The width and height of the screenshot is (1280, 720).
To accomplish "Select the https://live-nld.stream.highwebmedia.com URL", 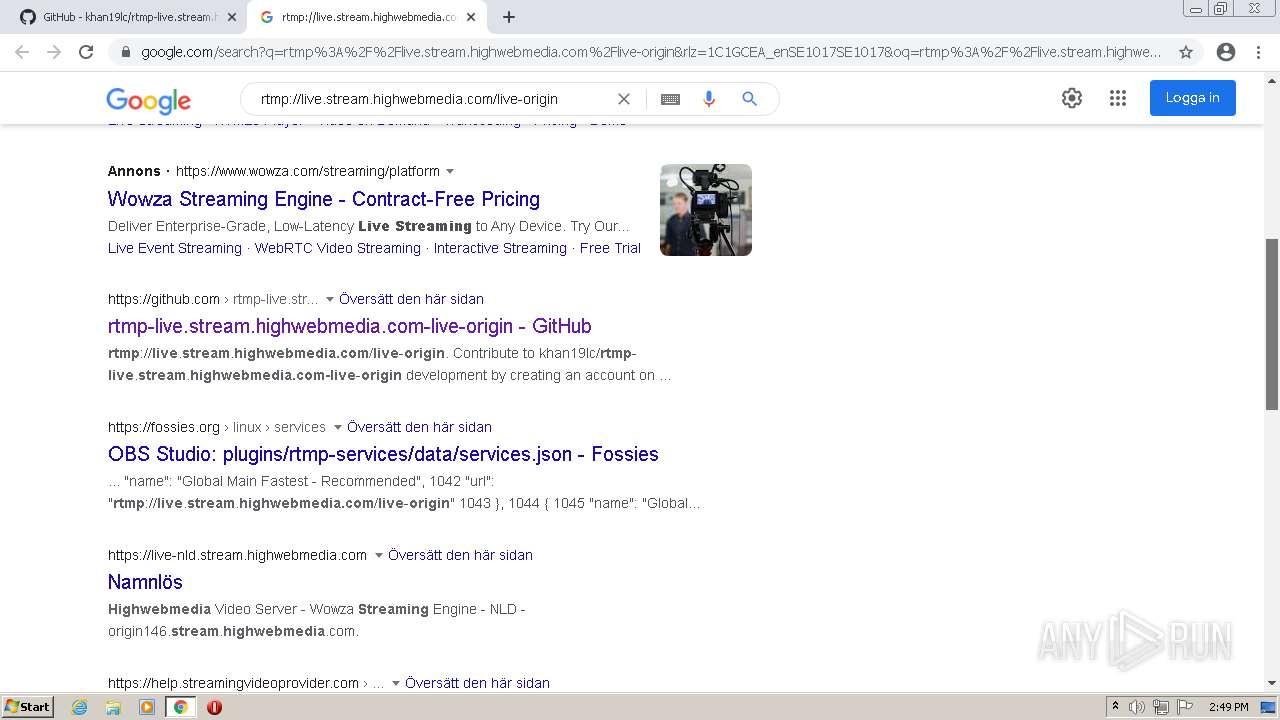I will pos(237,555).
